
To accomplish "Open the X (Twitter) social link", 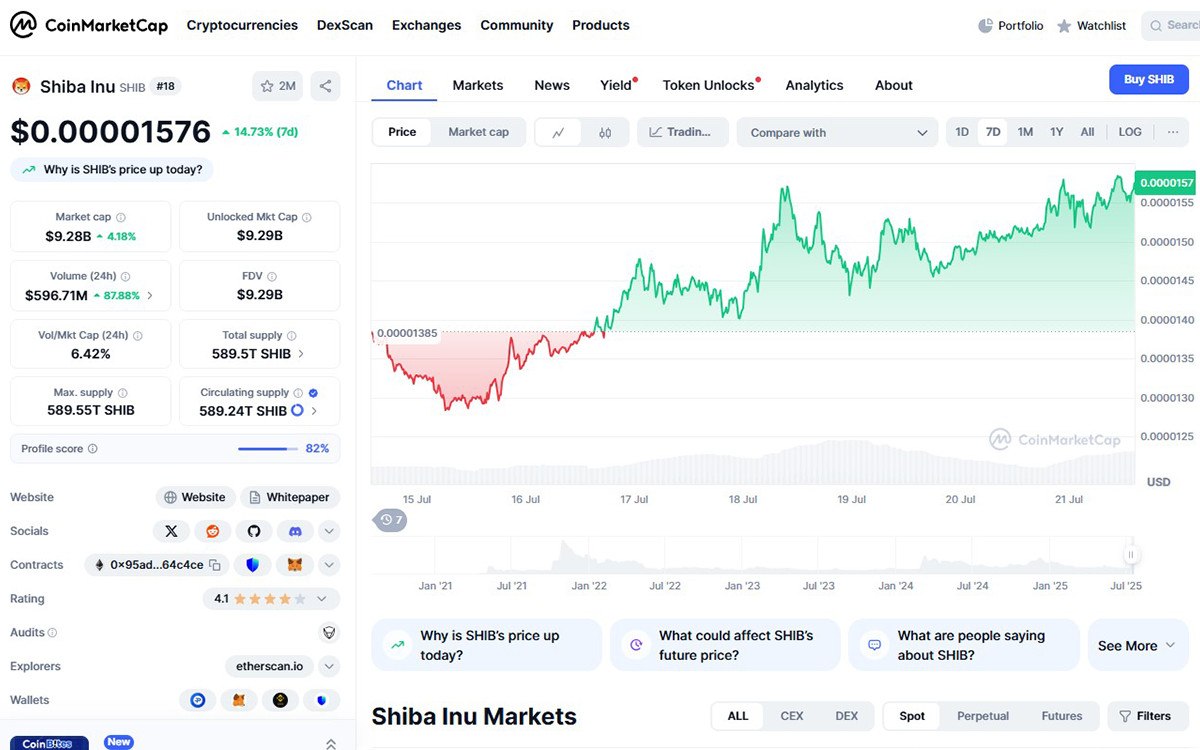I will [x=171, y=531].
